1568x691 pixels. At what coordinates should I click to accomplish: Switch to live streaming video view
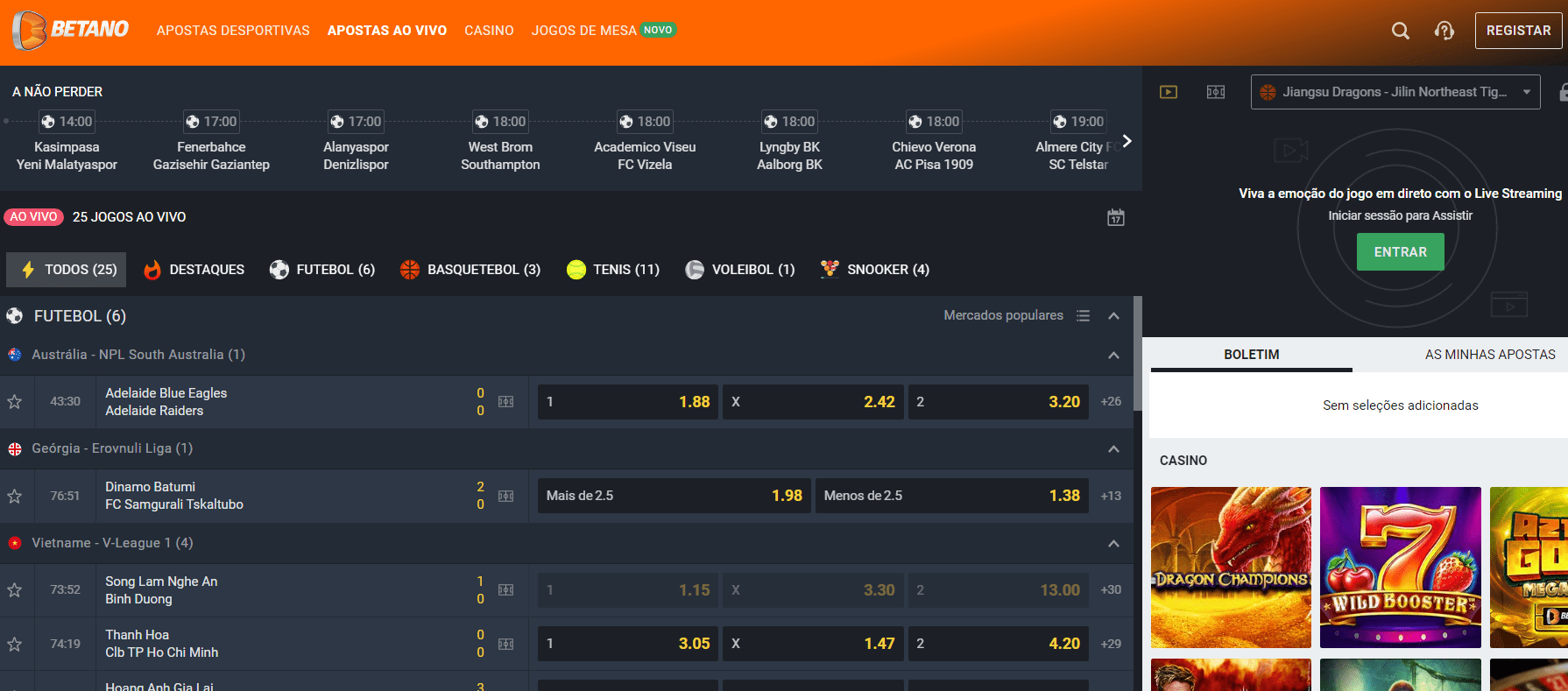coord(1169,92)
